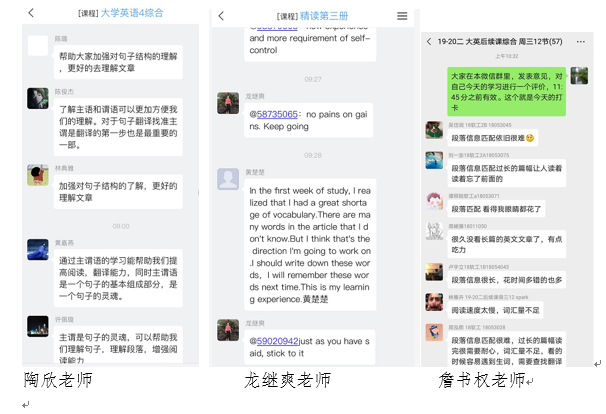Open the three-dot menu of WeChat group

580,41
